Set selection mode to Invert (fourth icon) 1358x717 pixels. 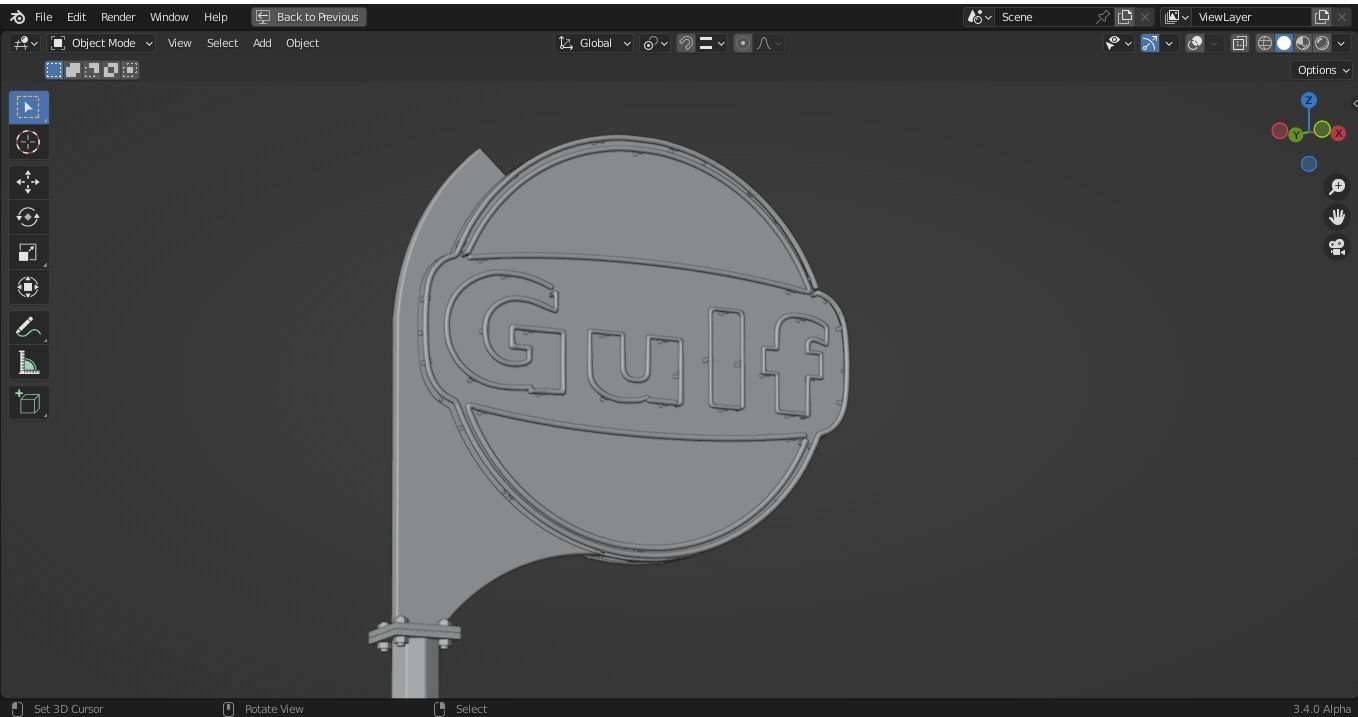click(x=111, y=70)
